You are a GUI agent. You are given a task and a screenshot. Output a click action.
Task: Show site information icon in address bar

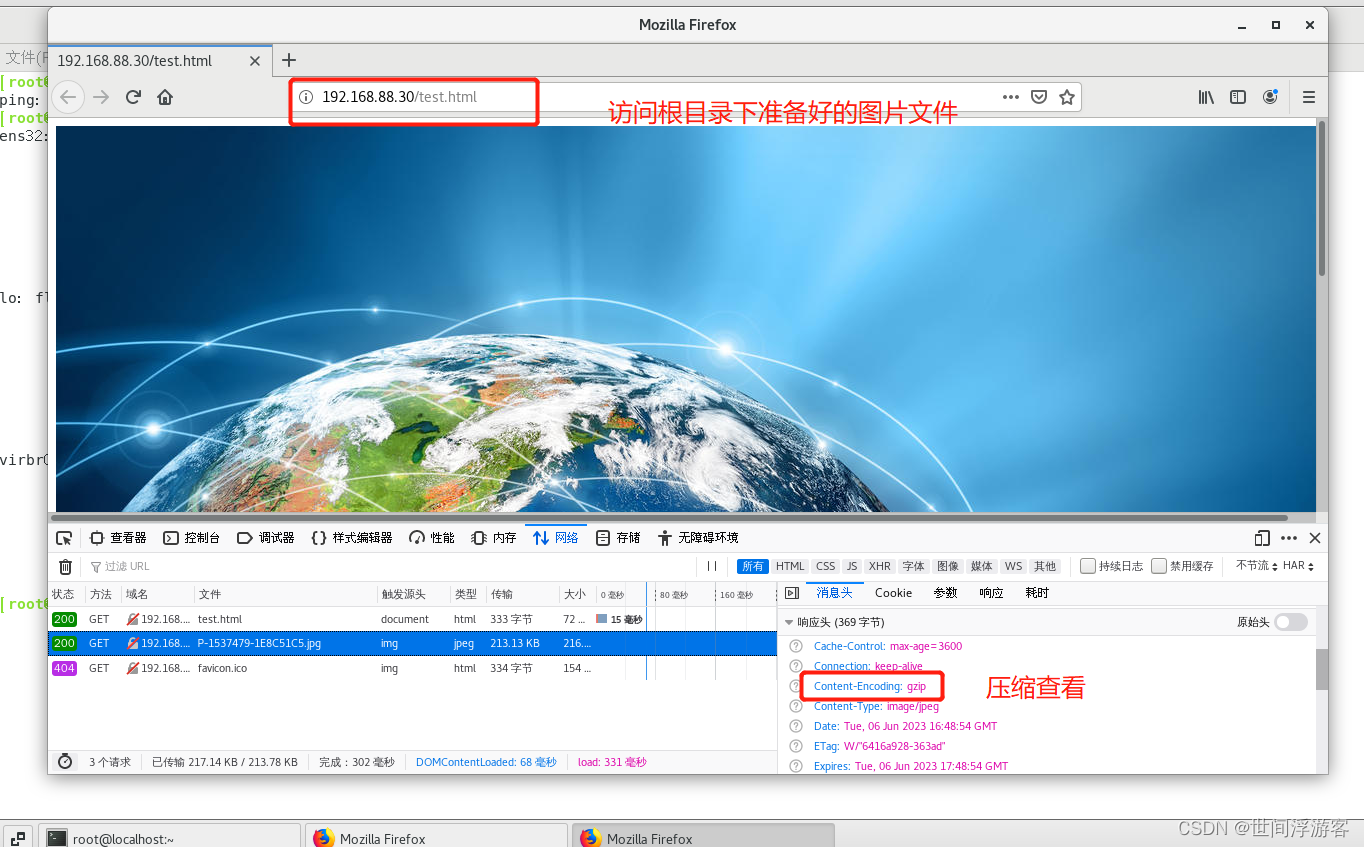(x=306, y=97)
